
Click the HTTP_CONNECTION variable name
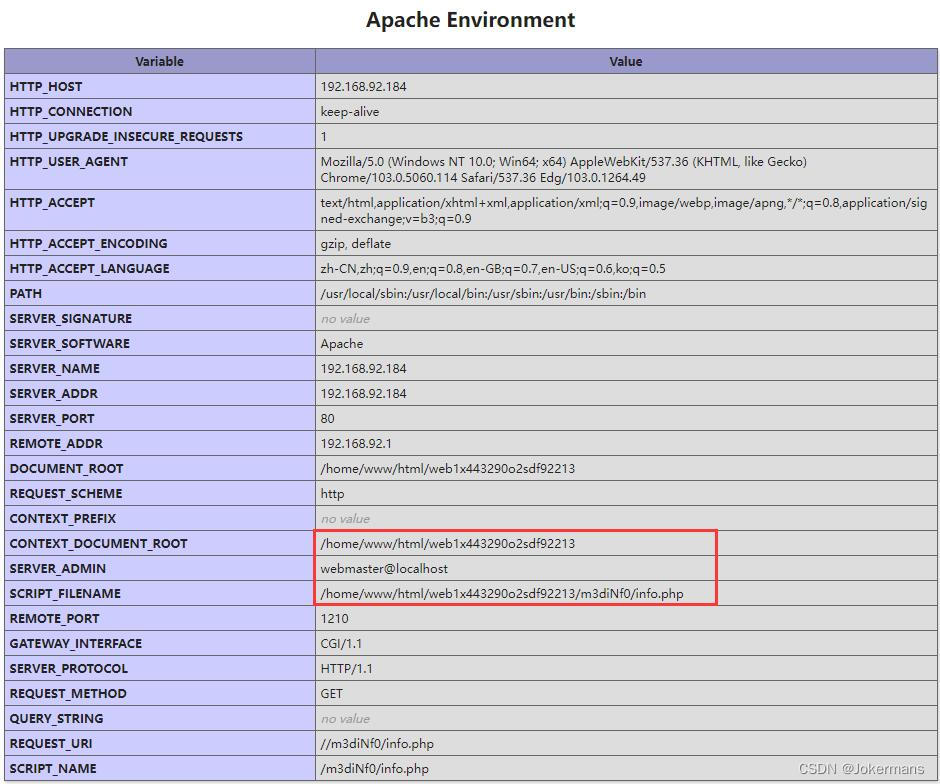point(71,112)
